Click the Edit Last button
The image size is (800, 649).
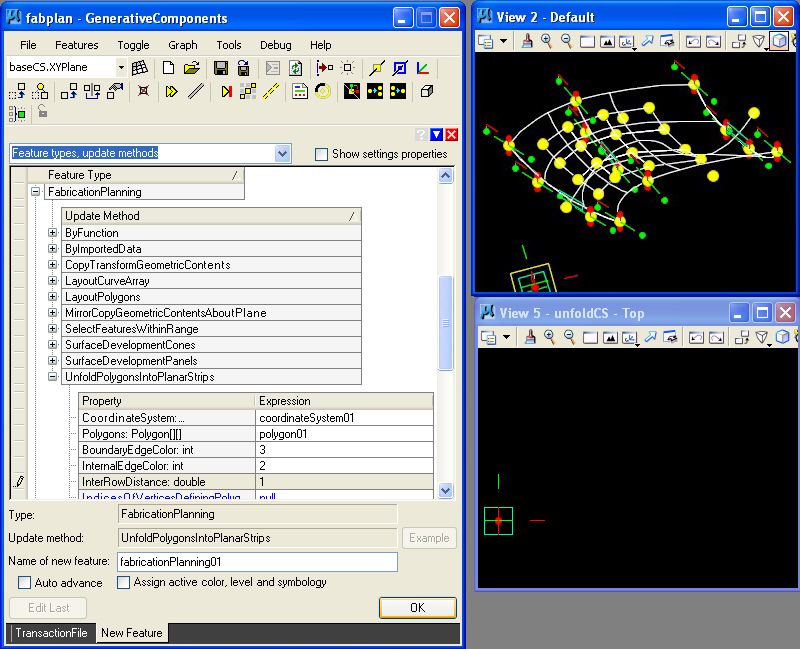(48, 608)
